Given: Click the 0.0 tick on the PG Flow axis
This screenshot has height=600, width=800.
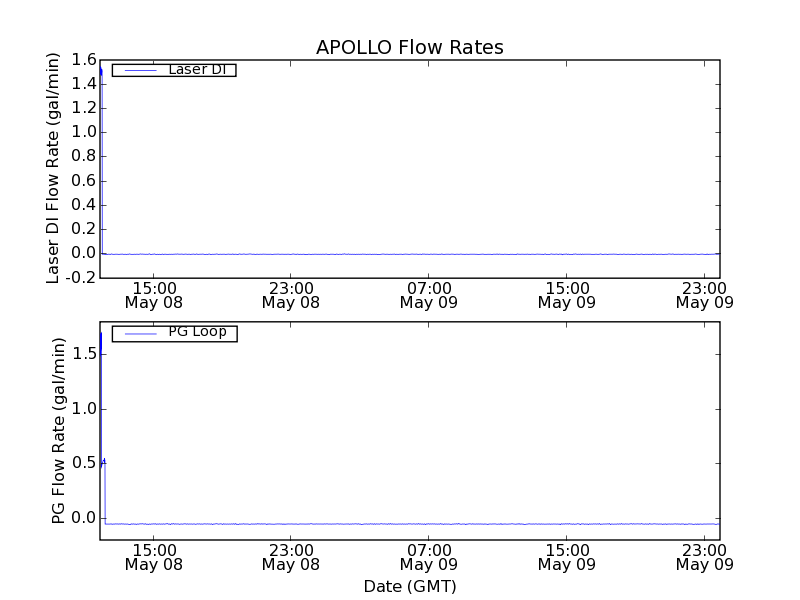Looking at the screenshot, I should point(84,518).
